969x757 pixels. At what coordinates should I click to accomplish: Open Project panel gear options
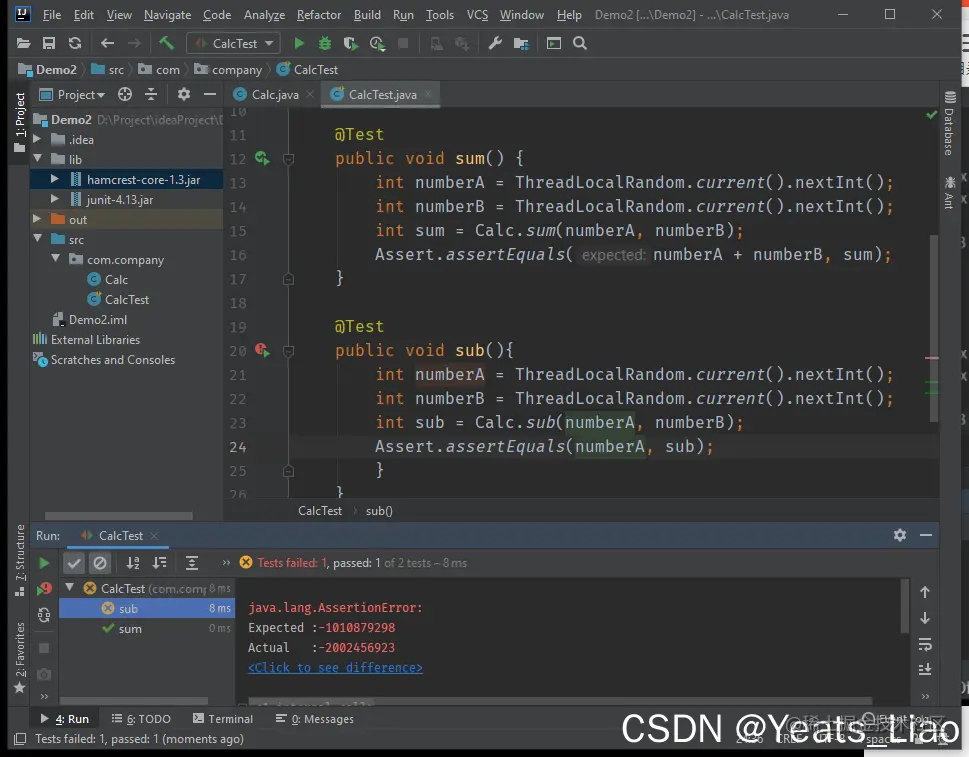click(184, 94)
